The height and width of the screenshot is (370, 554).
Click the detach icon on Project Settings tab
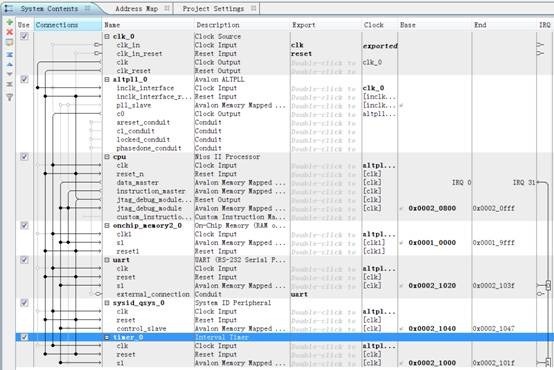click(x=253, y=8)
